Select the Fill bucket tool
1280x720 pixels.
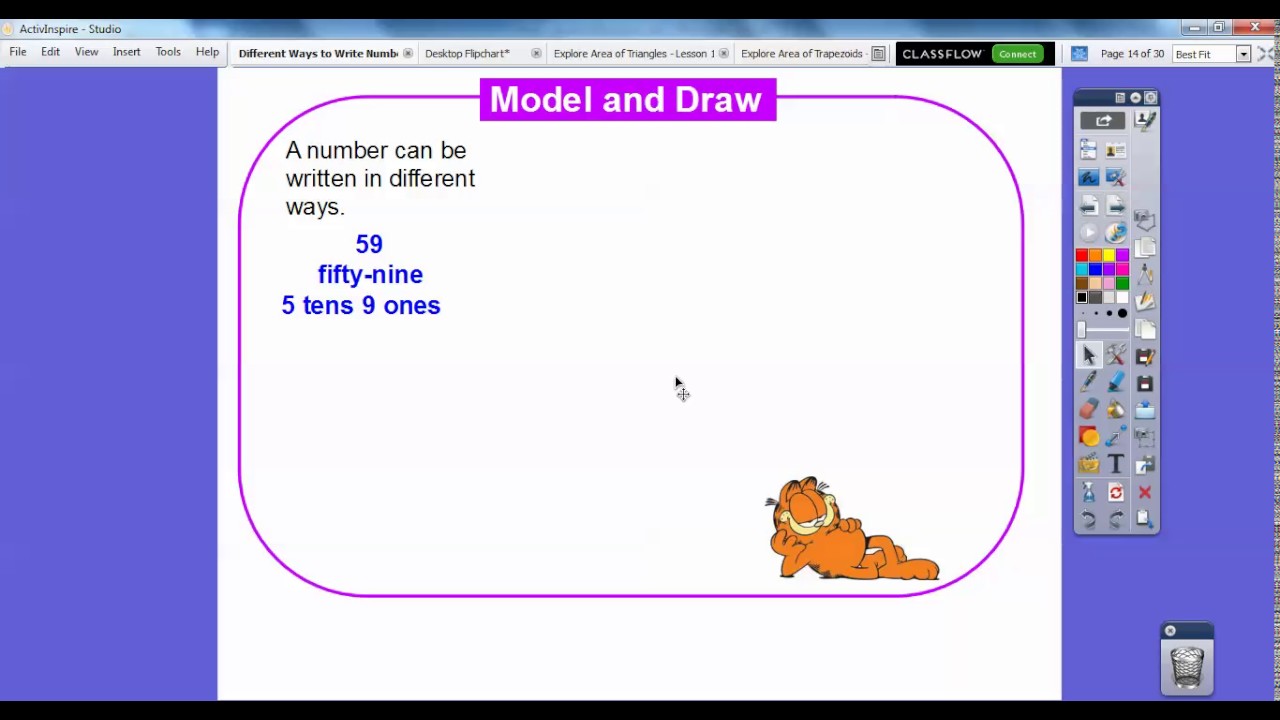(1116, 409)
